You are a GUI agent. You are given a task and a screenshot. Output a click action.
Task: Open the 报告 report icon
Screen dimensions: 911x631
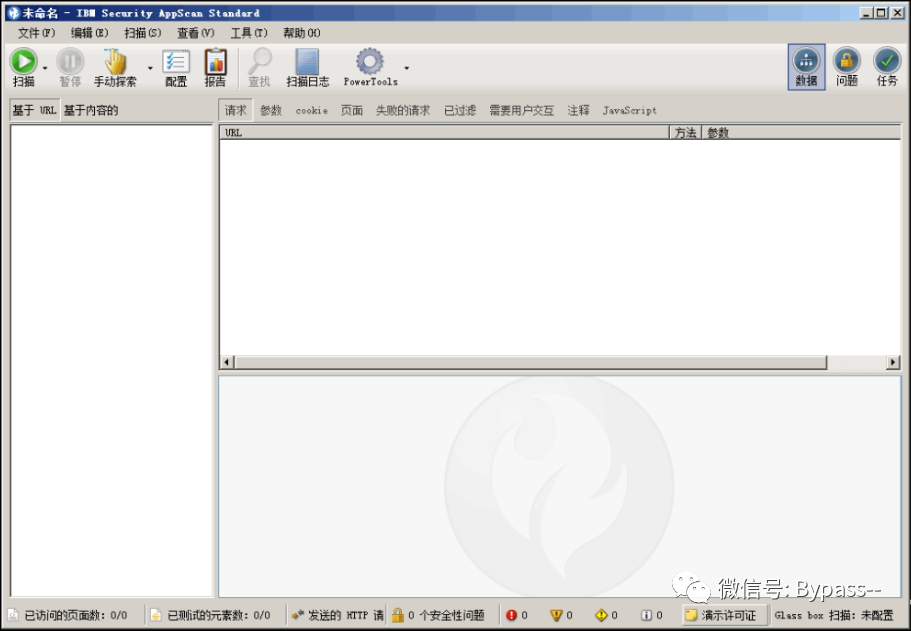215,62
